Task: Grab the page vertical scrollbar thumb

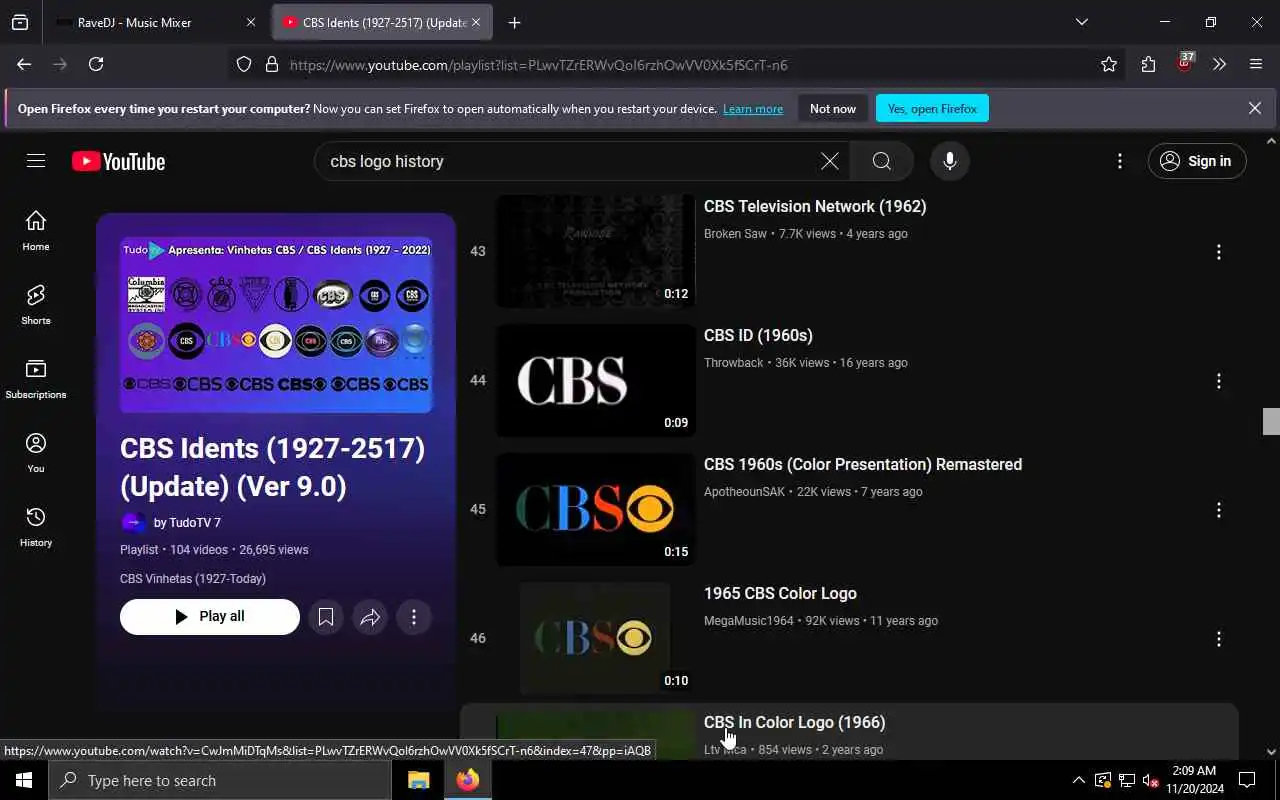Action: click(1271, 421)
